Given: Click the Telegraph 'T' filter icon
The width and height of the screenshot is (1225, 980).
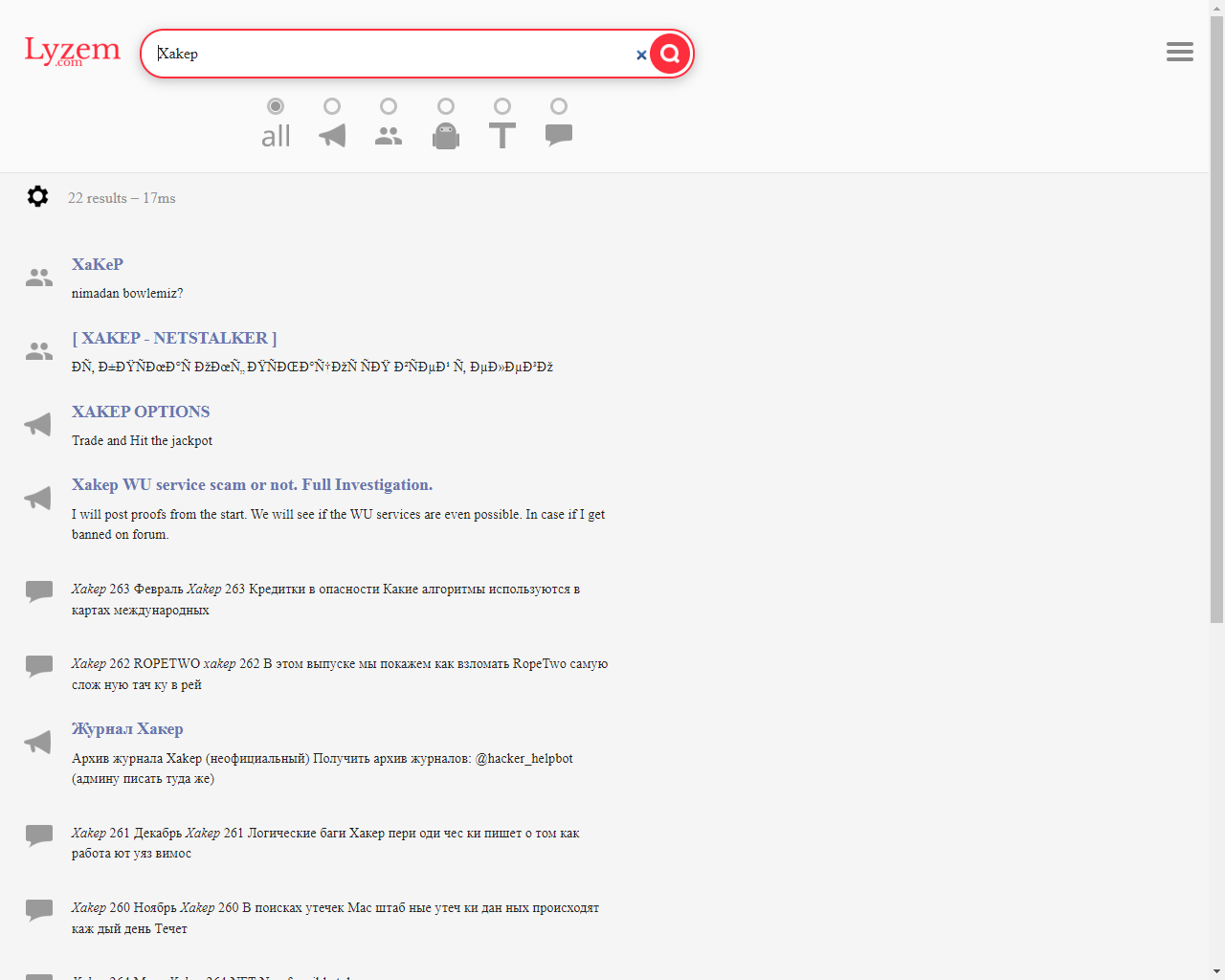Looking at the screenshot, I should [502, 136].
